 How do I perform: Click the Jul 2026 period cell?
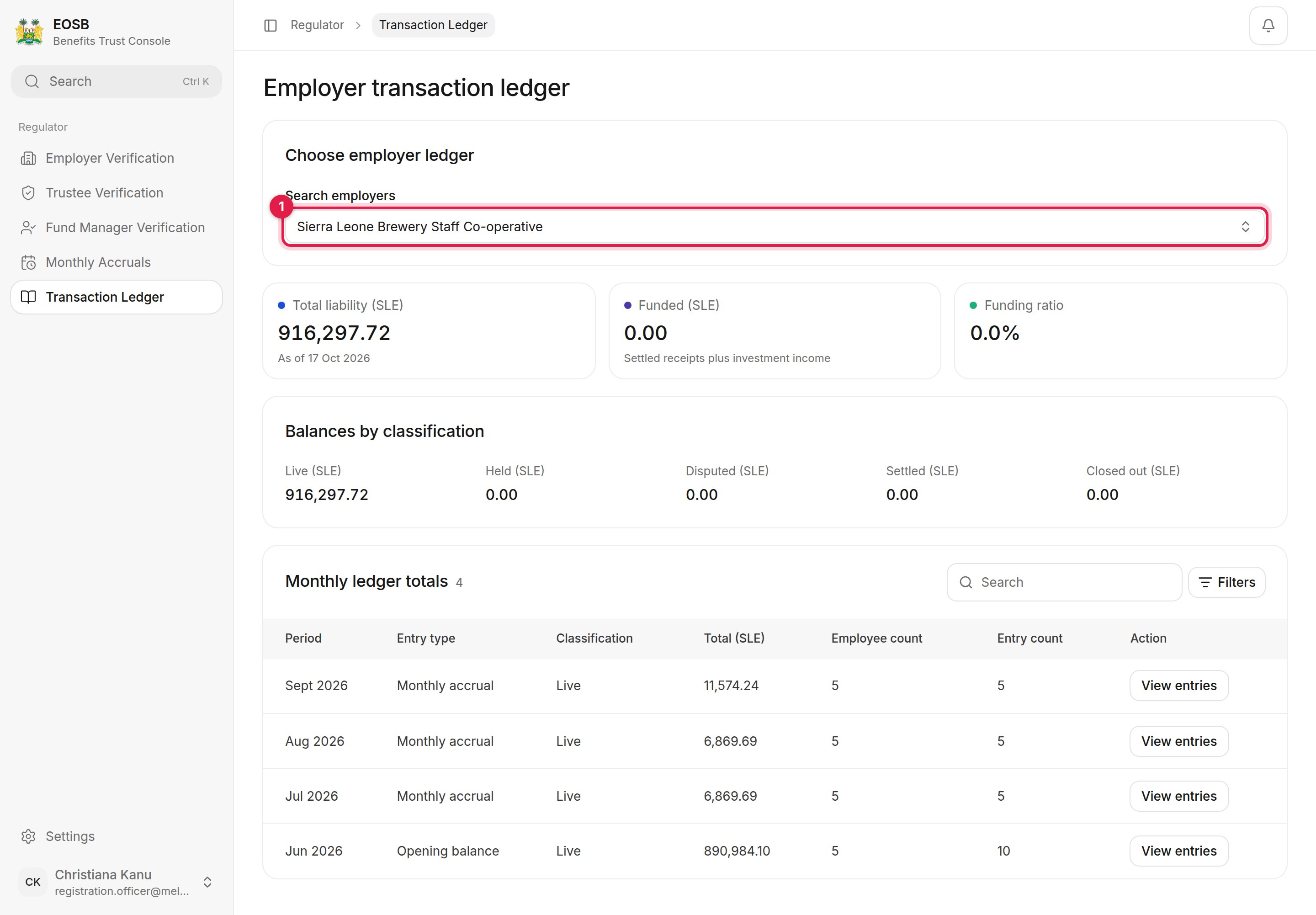[x=312, y=796]
